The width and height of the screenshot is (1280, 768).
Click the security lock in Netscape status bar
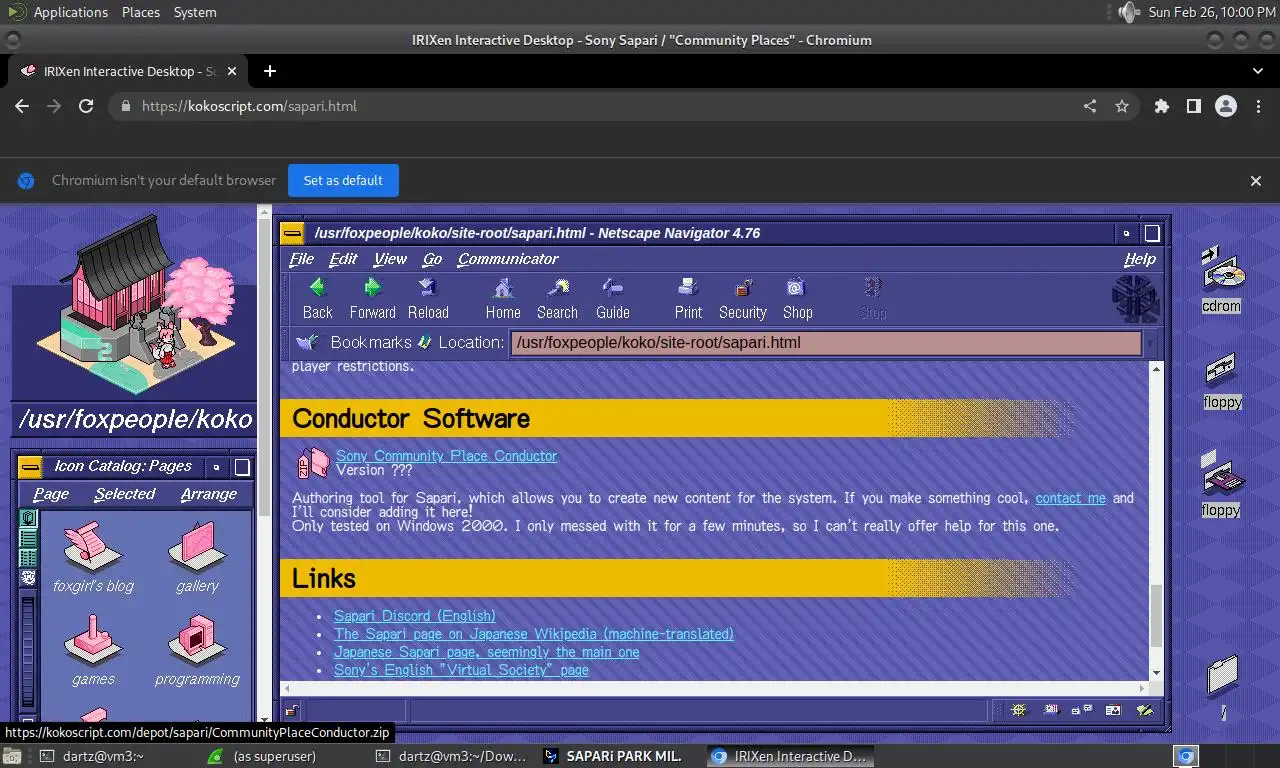291,711
